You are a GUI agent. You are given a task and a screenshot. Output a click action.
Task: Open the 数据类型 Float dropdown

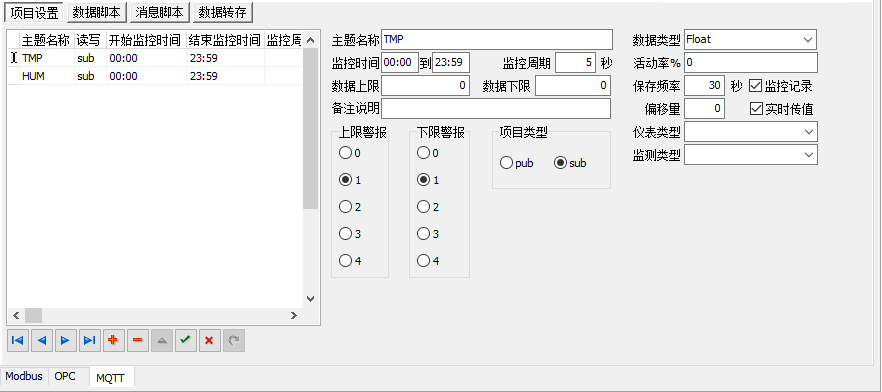click(808, 40)
